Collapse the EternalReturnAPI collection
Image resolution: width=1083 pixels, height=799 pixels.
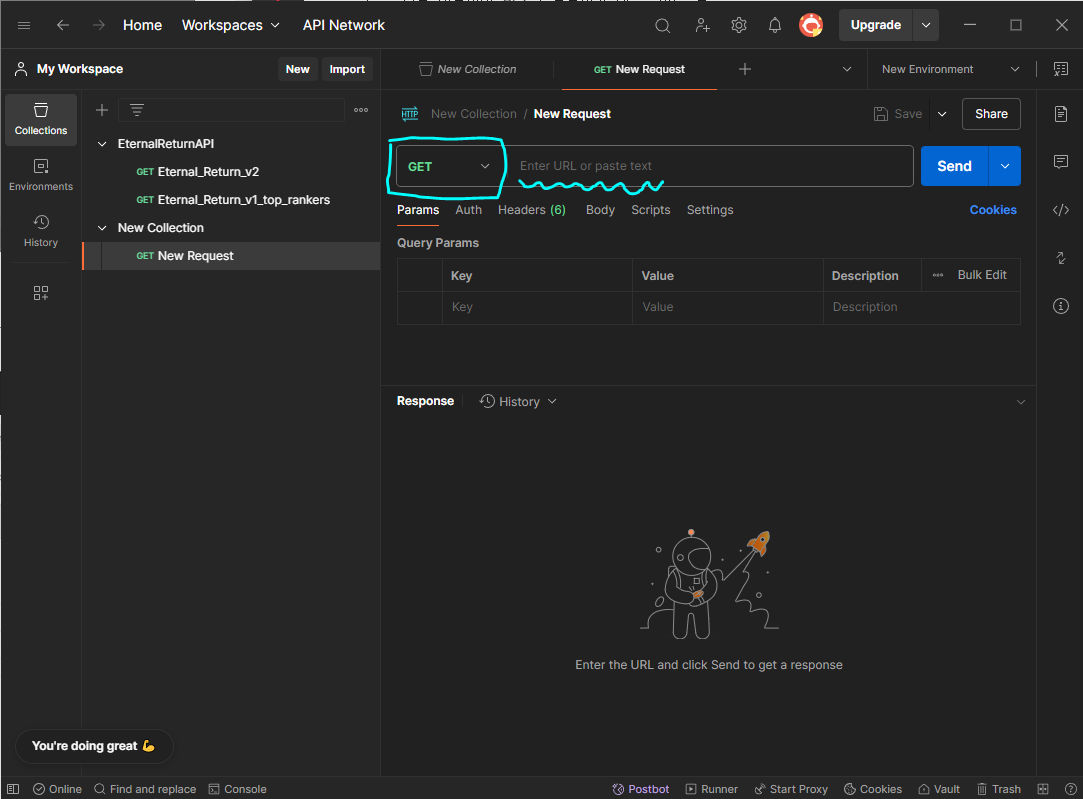tap(102, 144)
